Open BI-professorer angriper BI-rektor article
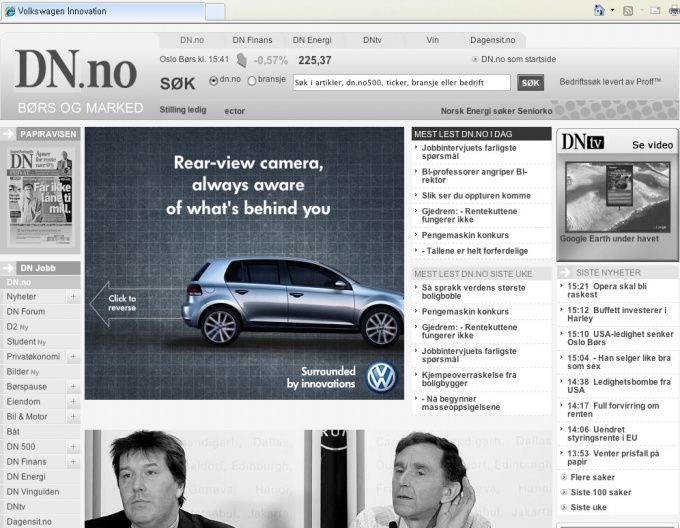Viewport: 680px width, 528px height. pos(474,176)
